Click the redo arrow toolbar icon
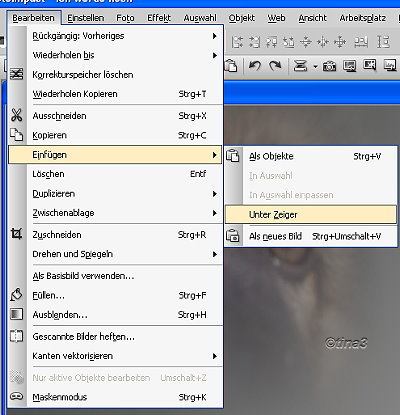Viewport: 400px width, 415px height. pyautogui.click(x=275, y=66)
